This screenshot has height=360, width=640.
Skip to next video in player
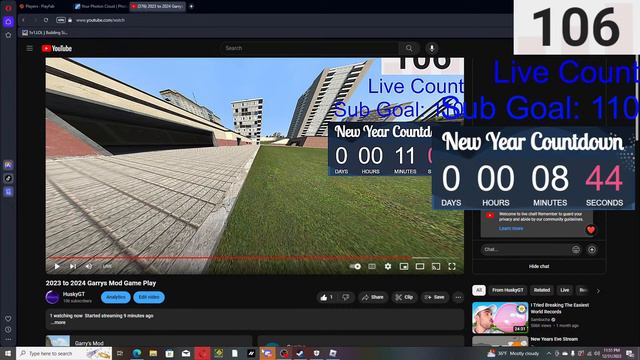point(73,267)
